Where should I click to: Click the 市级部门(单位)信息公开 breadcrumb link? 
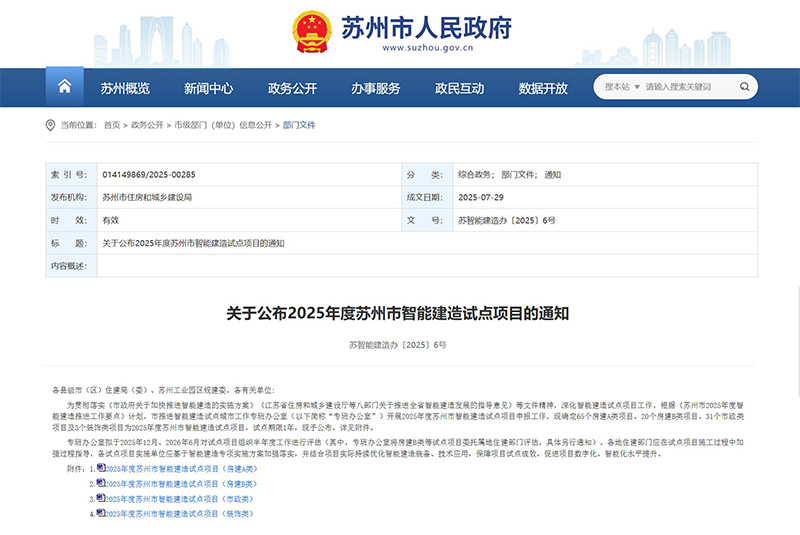tap(223, 125)
